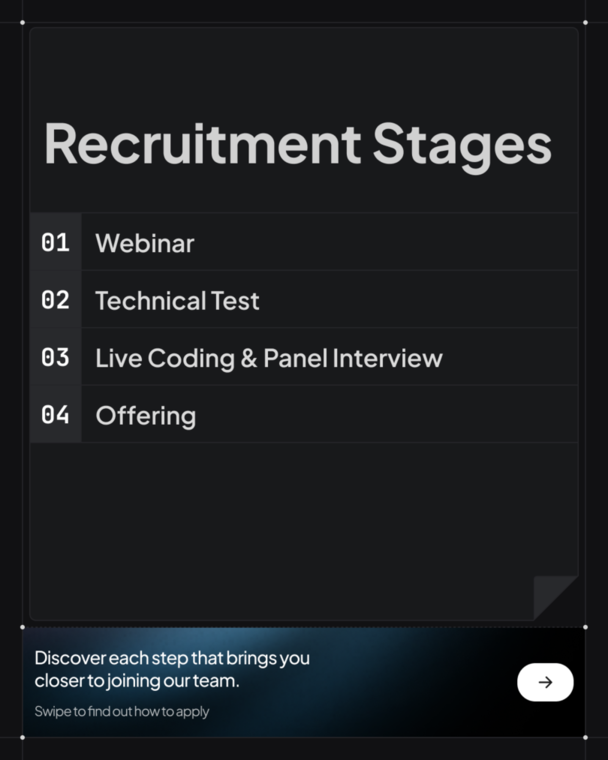Screen dimensions: 608x760
Task: Click the top-right corner handle of the card frame
Action: 585,22
